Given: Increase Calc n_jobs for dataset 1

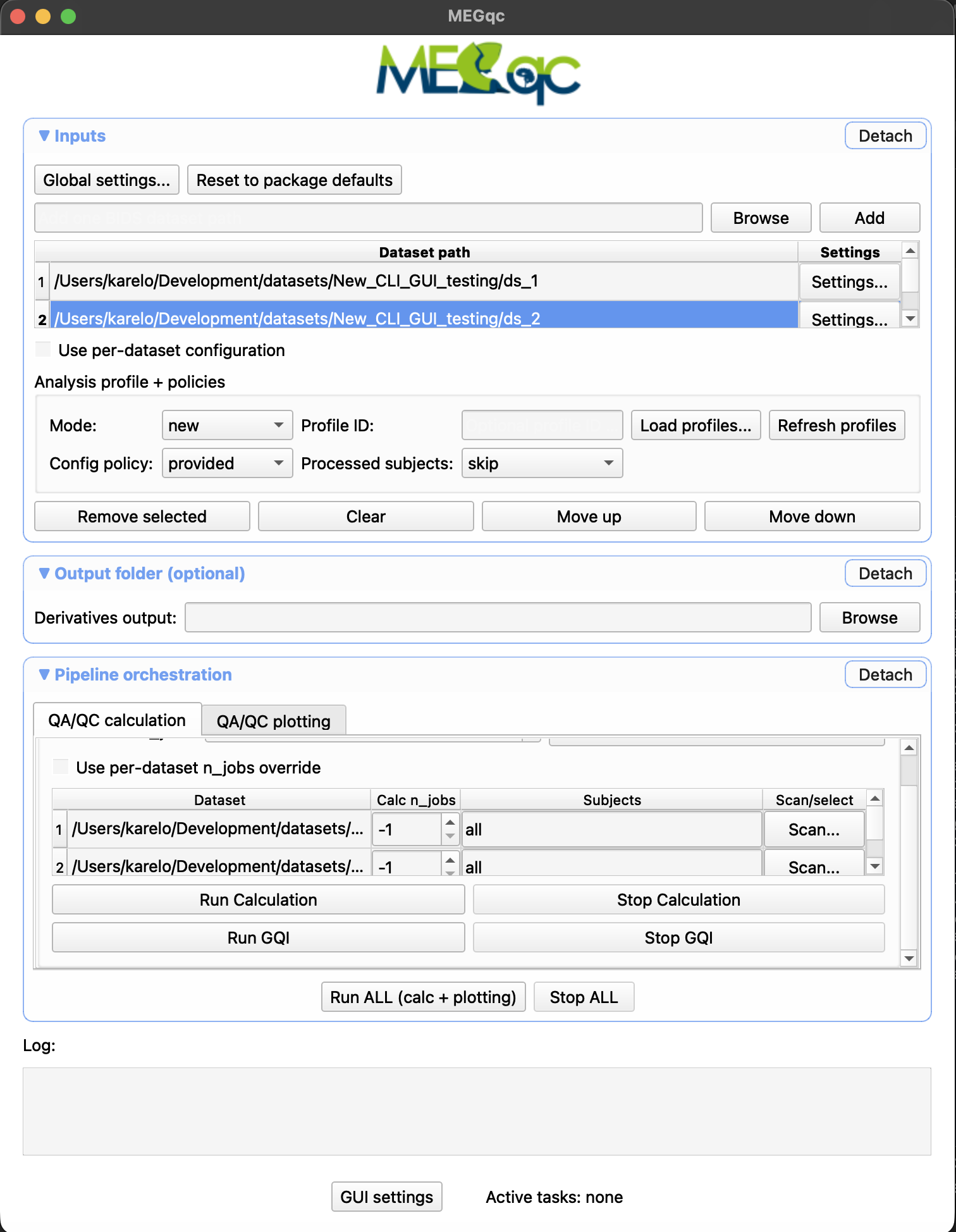Looking at the screenshot, I should tap(450, 822).
